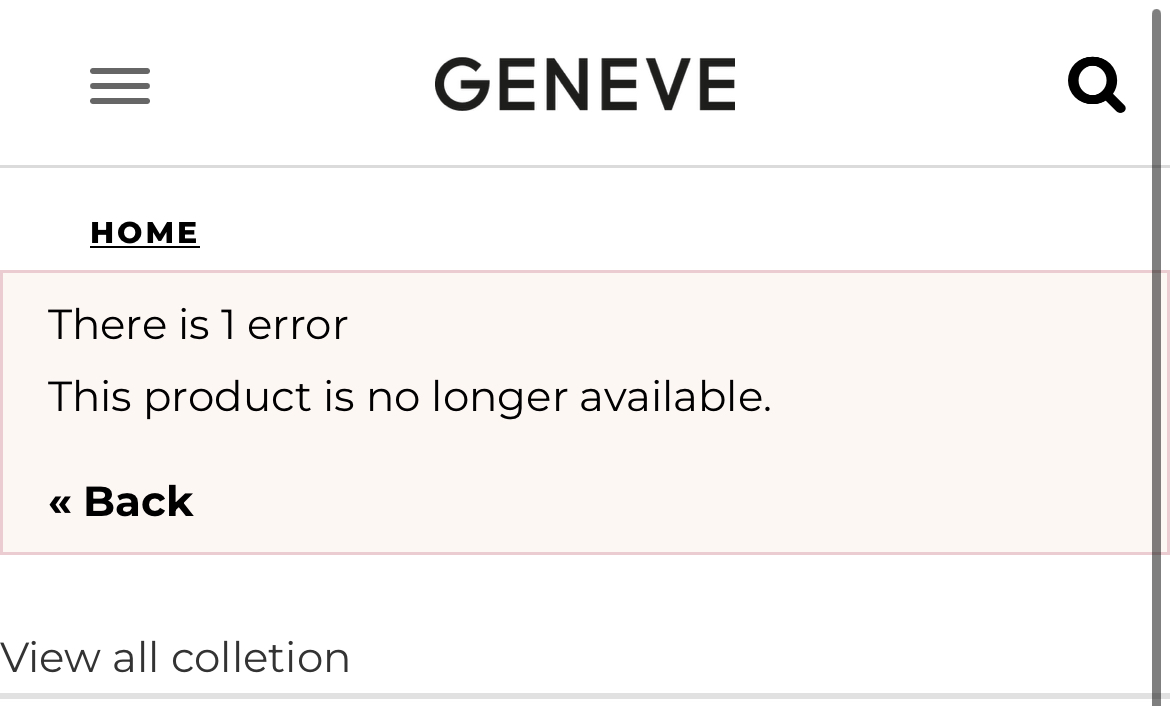Expand the site menu with three-line icon
Image resolution: width=1170 pixels, height=706 pixels.
(120, 85)
